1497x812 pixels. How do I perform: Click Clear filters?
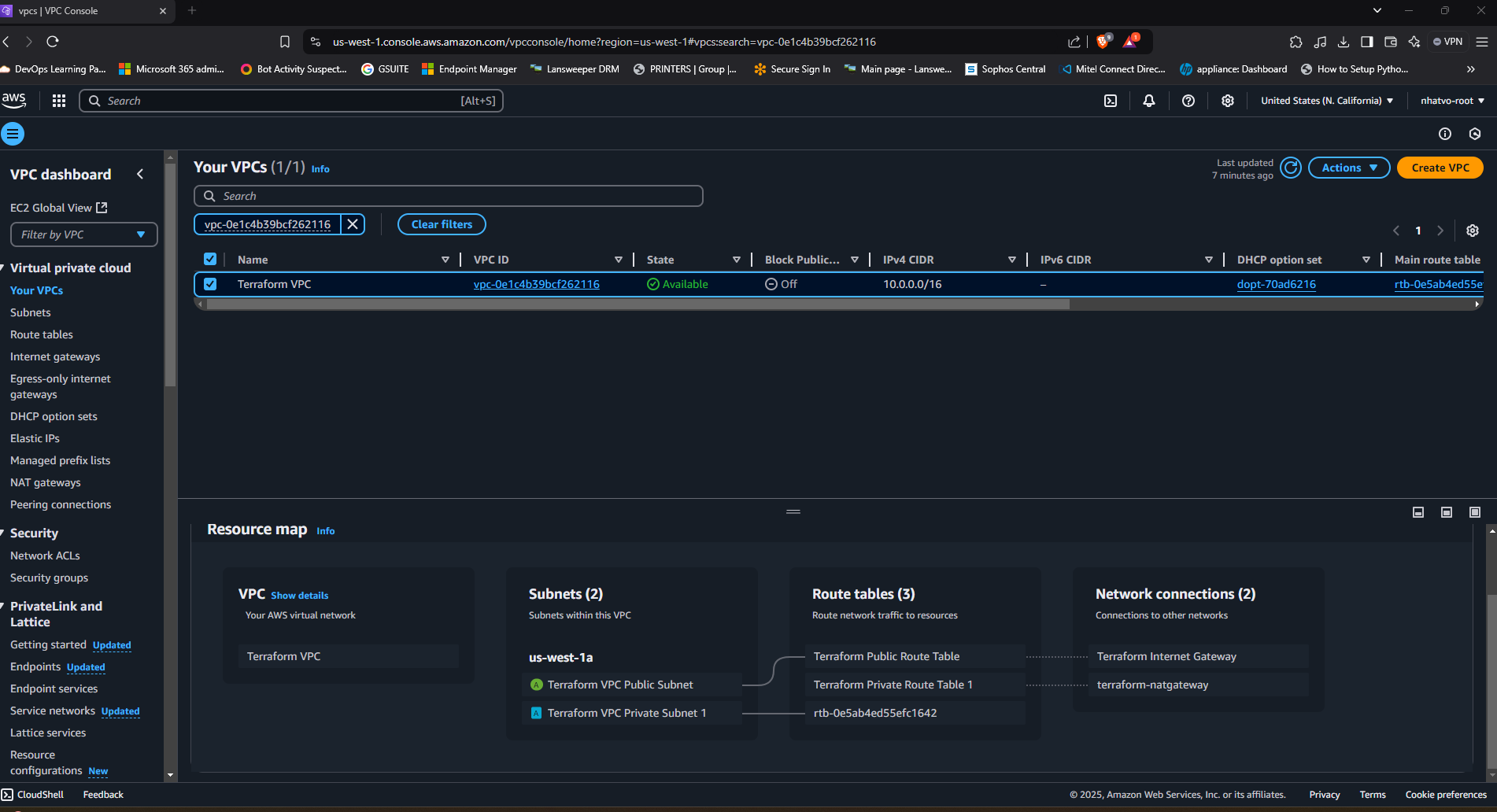pos(442,224)
